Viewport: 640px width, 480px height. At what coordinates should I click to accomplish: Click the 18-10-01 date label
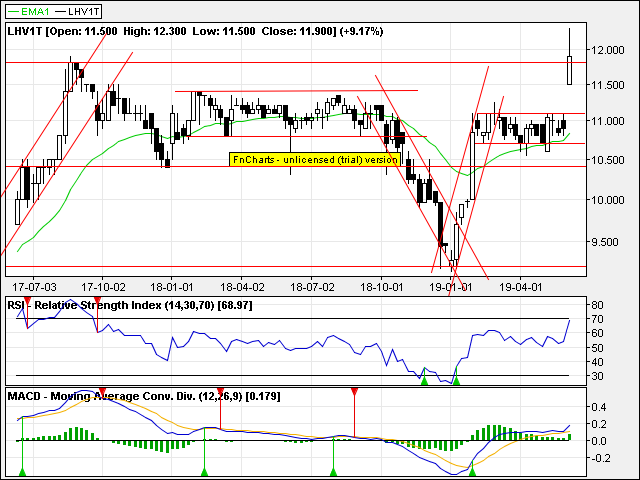(x=381, y=287)
